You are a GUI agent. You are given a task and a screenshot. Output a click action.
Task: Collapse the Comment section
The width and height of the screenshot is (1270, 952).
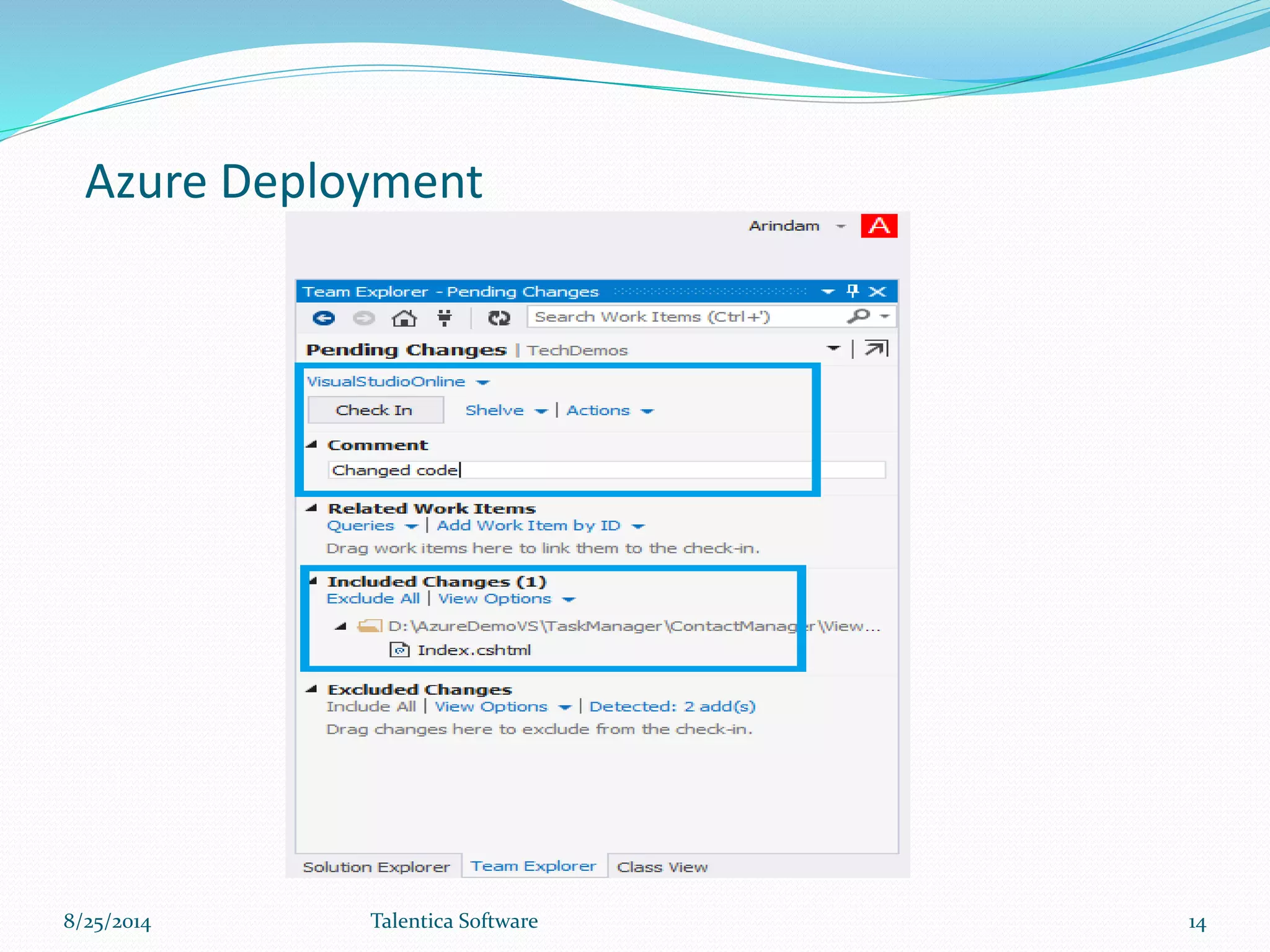[x=312, y=444]
